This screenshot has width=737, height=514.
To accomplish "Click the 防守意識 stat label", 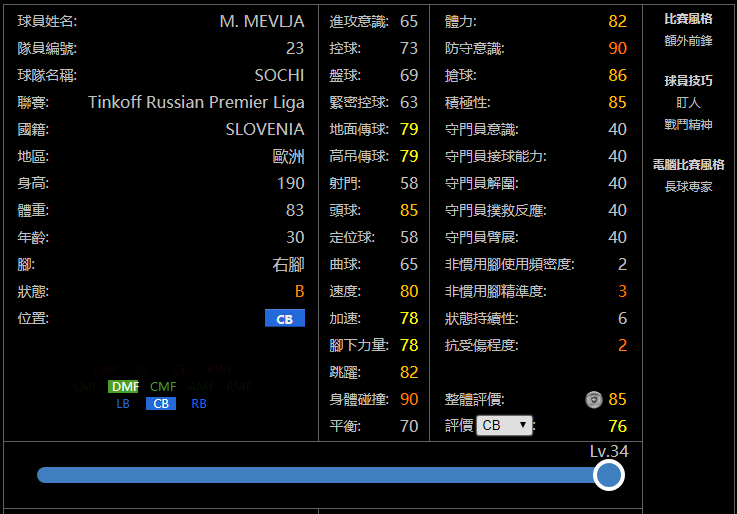I will (x=474, y=48).
